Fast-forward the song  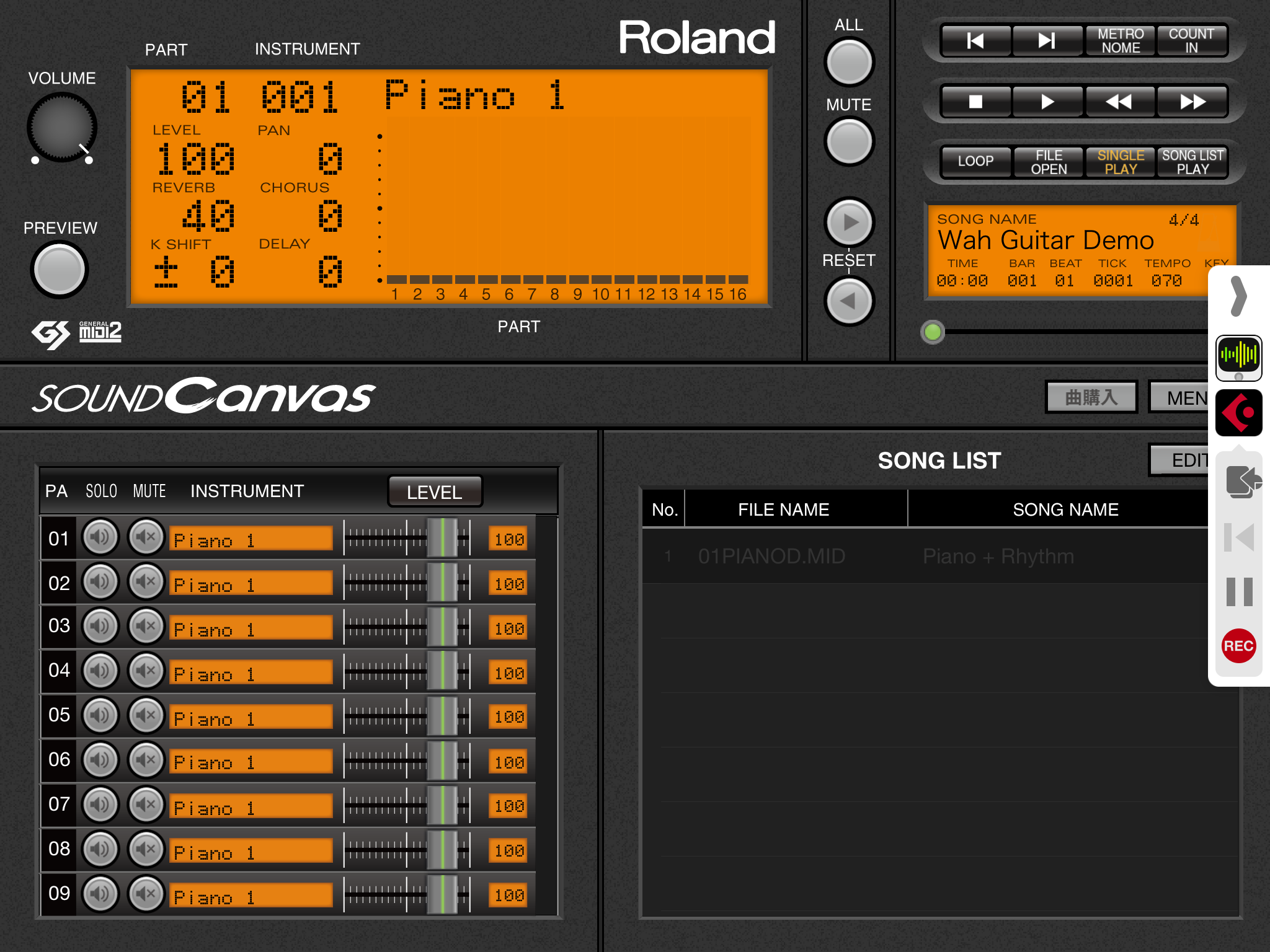pos(1191,102)
